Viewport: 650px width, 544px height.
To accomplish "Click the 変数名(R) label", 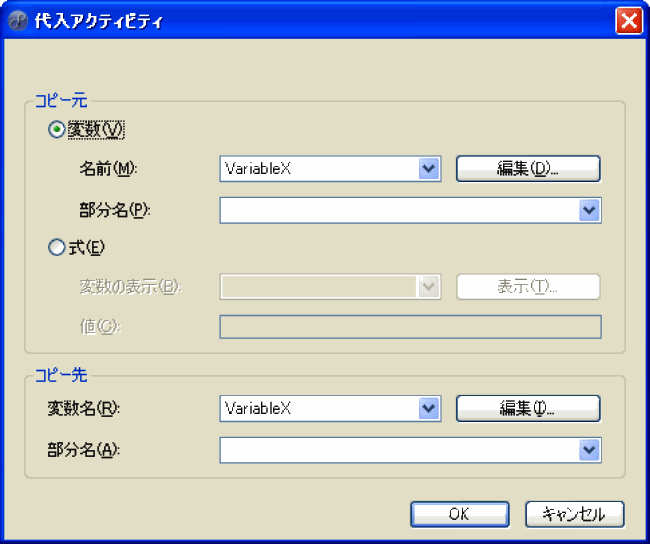I will tap(83, 408).
